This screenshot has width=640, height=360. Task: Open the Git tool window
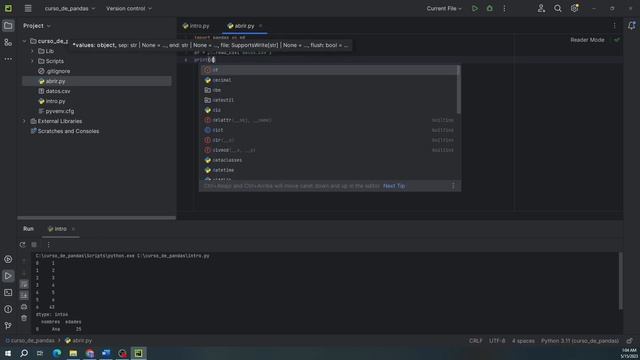coord(8,325)
